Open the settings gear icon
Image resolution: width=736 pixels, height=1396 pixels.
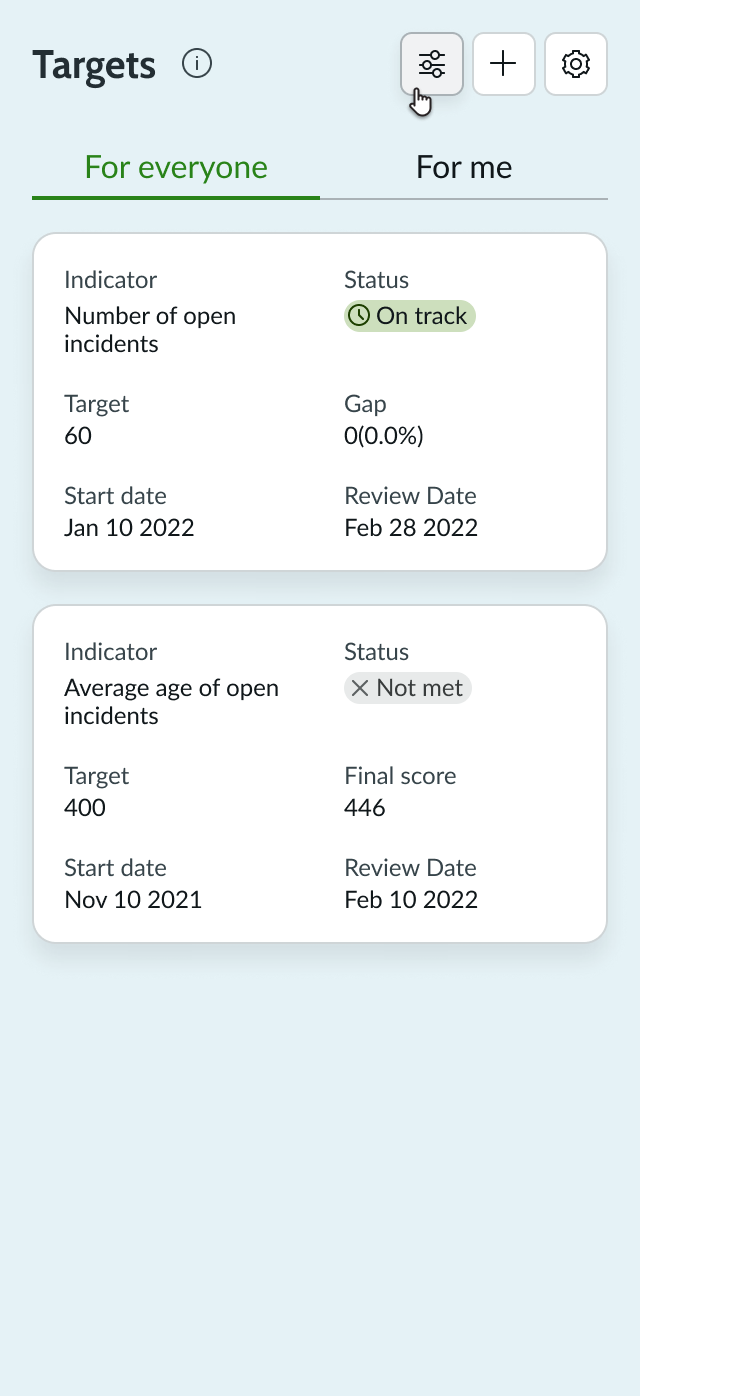pyautogui.click(x=575, y=63)
